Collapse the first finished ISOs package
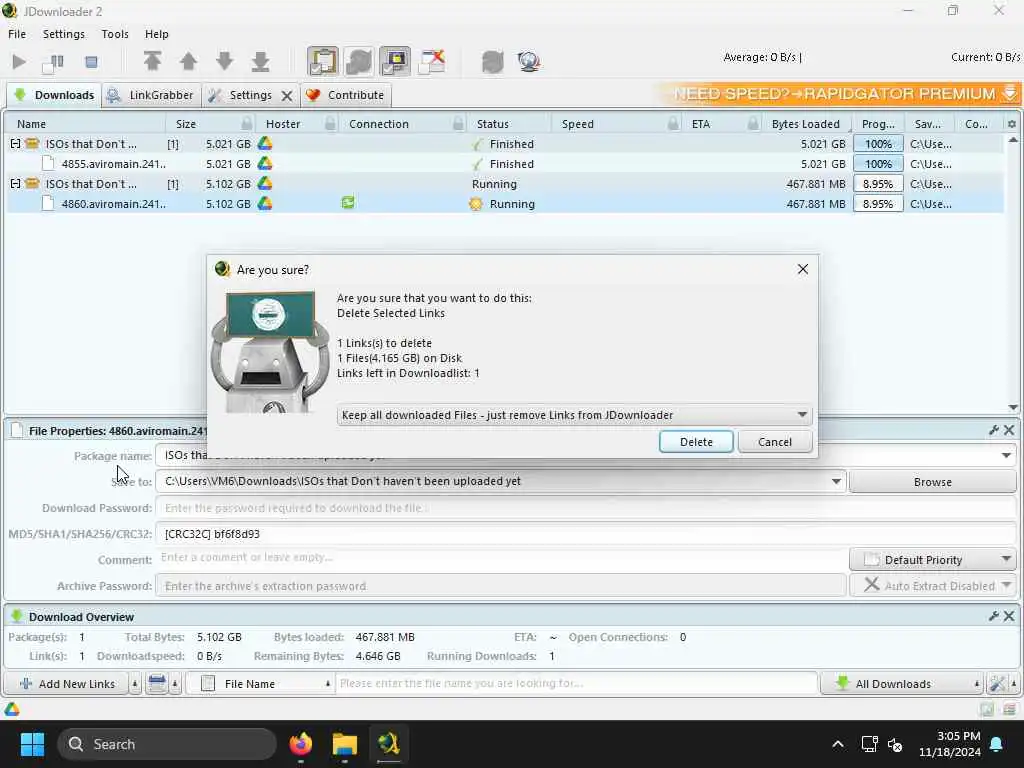 (15, 144)
